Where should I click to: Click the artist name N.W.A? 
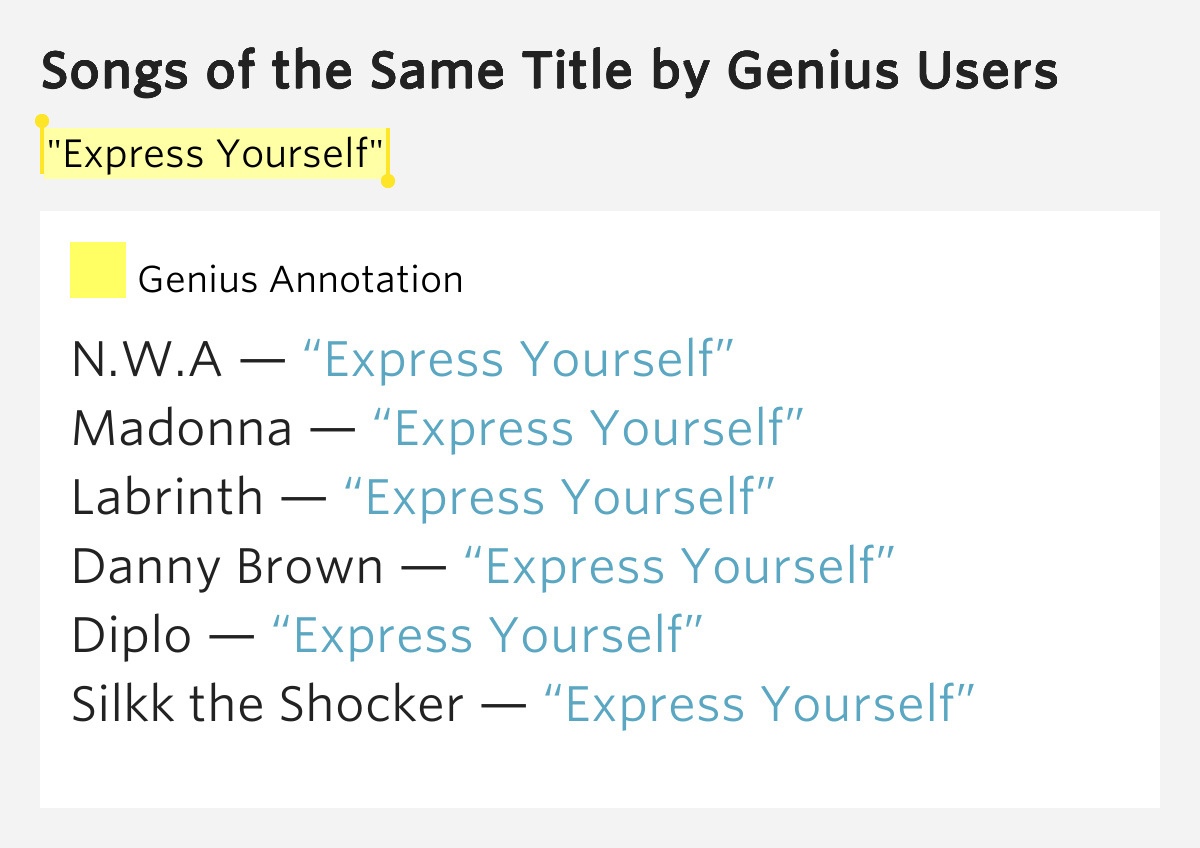click(147, 360)
